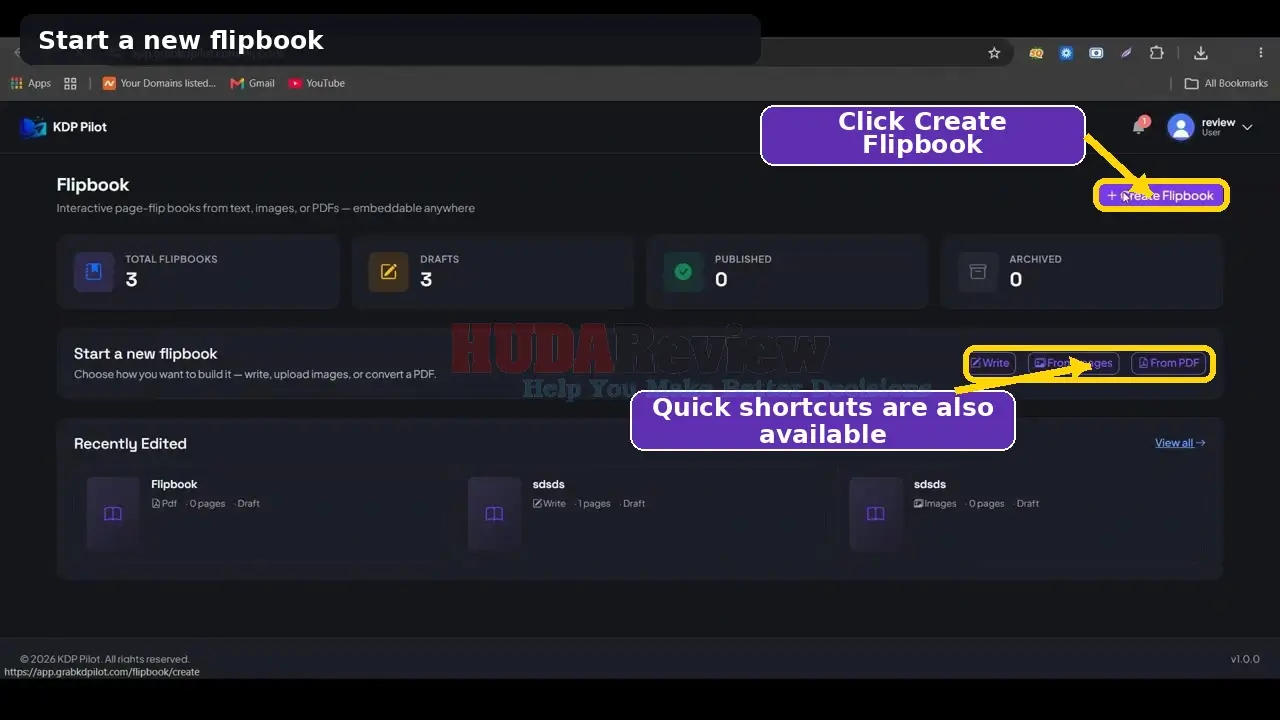1280x720 pixels.
Task: Open the screen capture browser extension
Action: point(1097,53)
